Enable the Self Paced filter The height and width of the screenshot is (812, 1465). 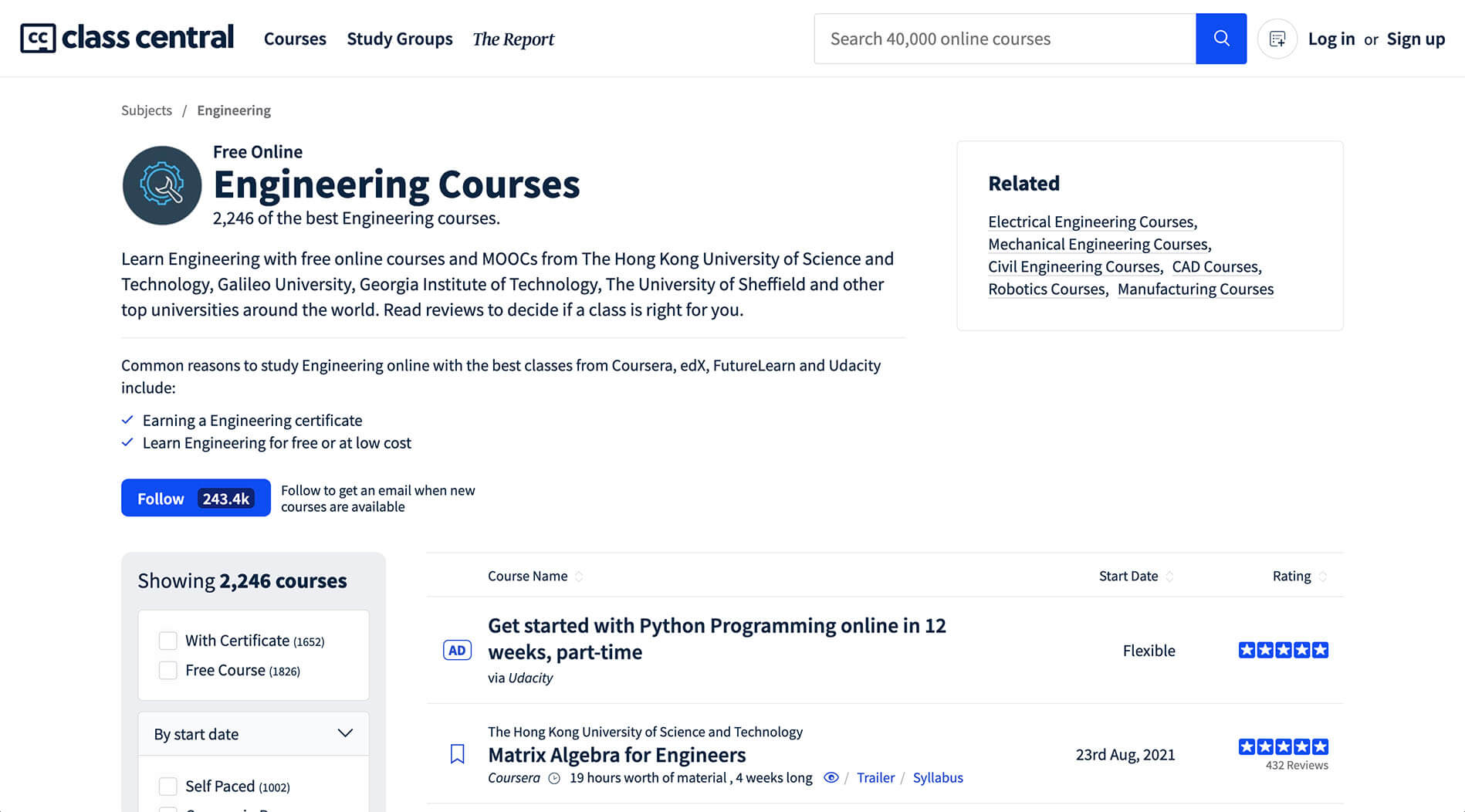[x=167, y=786]
